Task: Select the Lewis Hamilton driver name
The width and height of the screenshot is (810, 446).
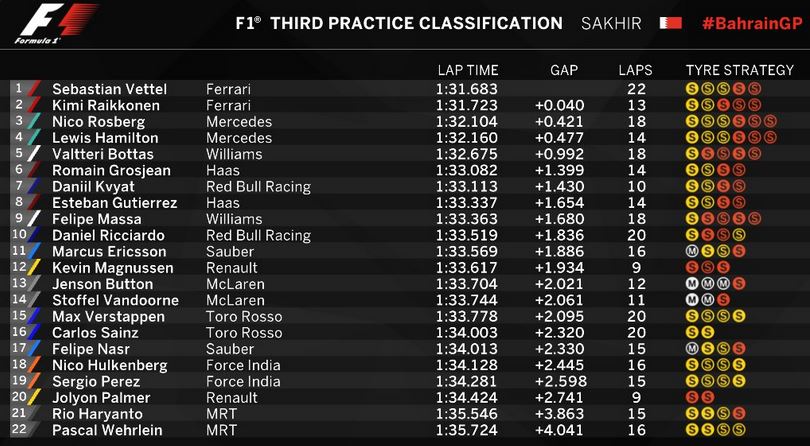Action: pos(105,138)
